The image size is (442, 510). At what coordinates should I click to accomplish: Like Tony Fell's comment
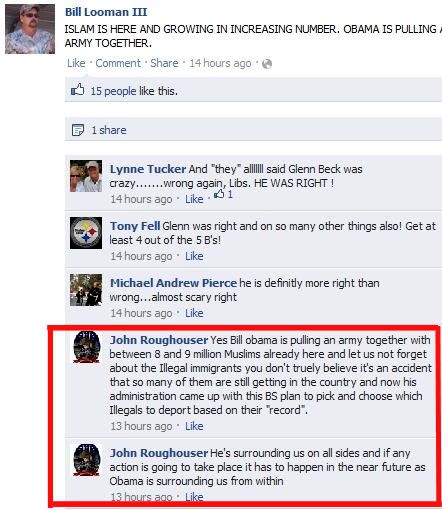coord(194,256)
